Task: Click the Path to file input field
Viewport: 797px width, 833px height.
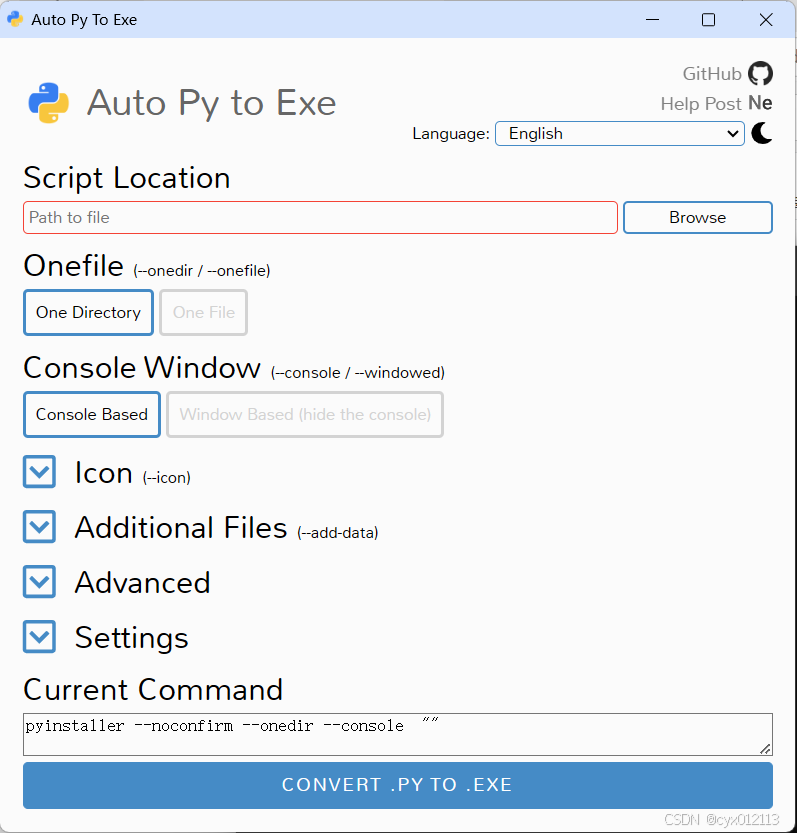Action: tap(320, 217)
